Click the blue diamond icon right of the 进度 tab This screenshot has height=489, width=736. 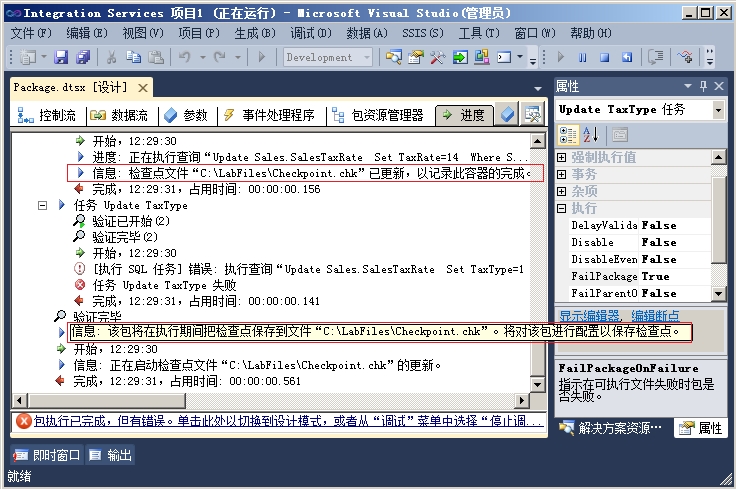click(507, 115)
